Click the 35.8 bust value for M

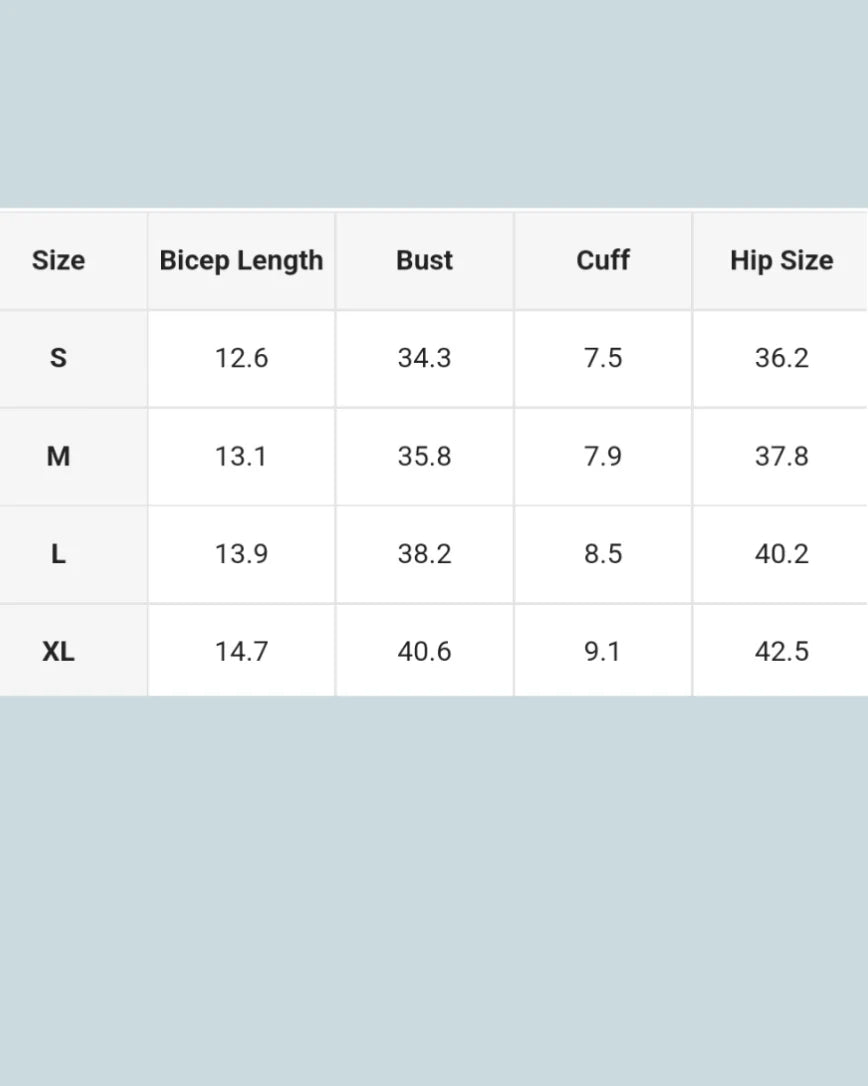(x=424, y=456)
